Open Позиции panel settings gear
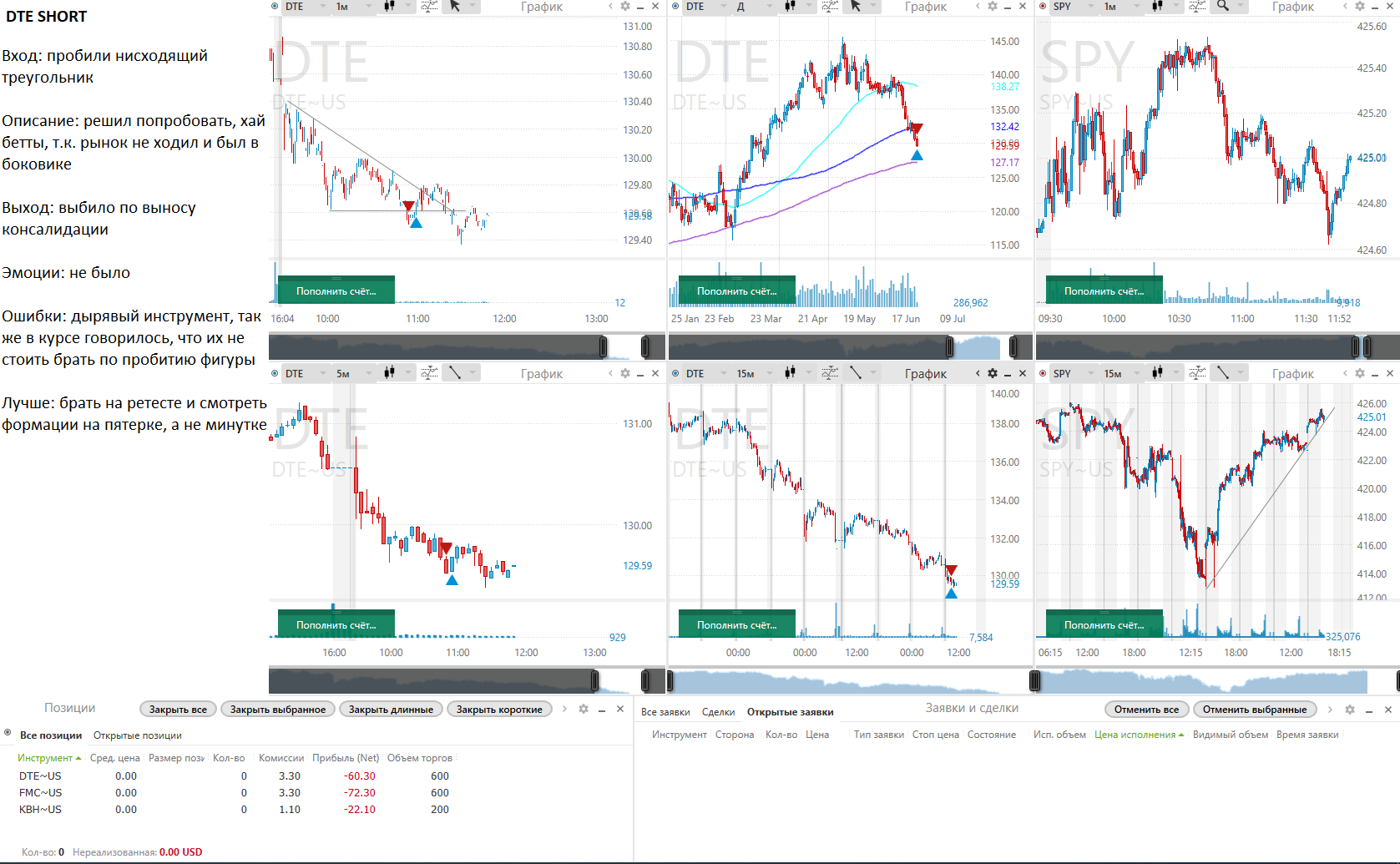Screen dimensions: 1400x864 [584, 709]
